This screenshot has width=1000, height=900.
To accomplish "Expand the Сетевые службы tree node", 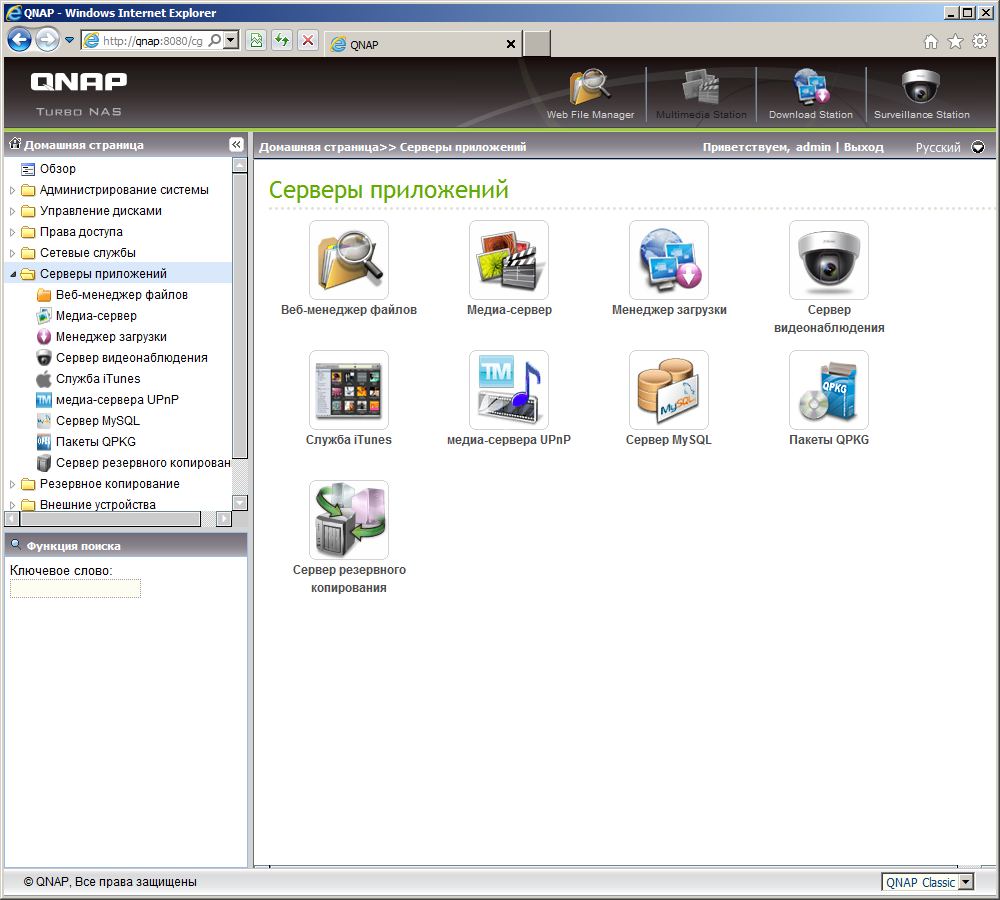I will point(12,253).
